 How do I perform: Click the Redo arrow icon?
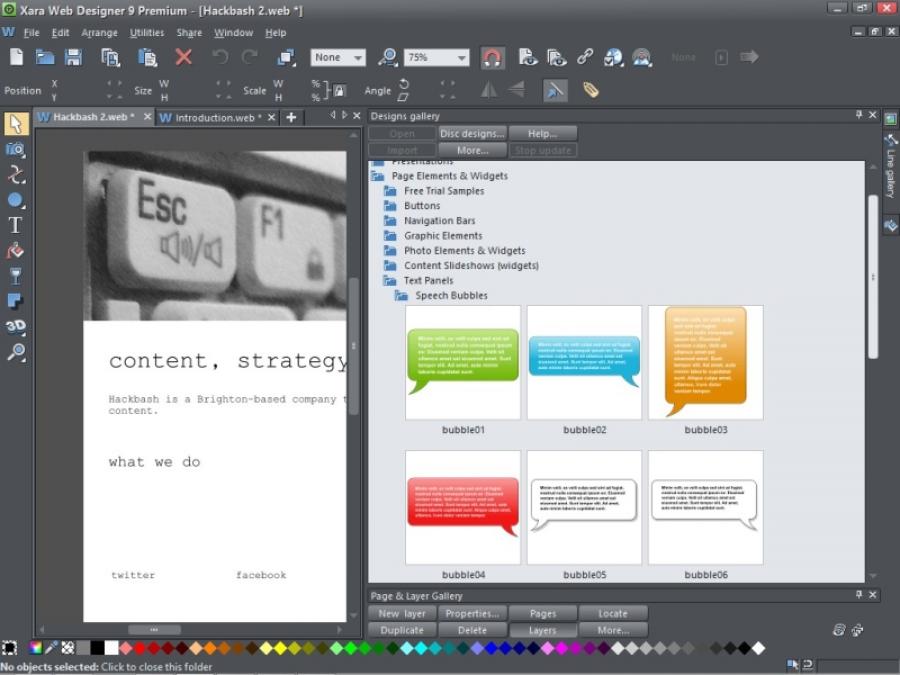click(250, 57)
